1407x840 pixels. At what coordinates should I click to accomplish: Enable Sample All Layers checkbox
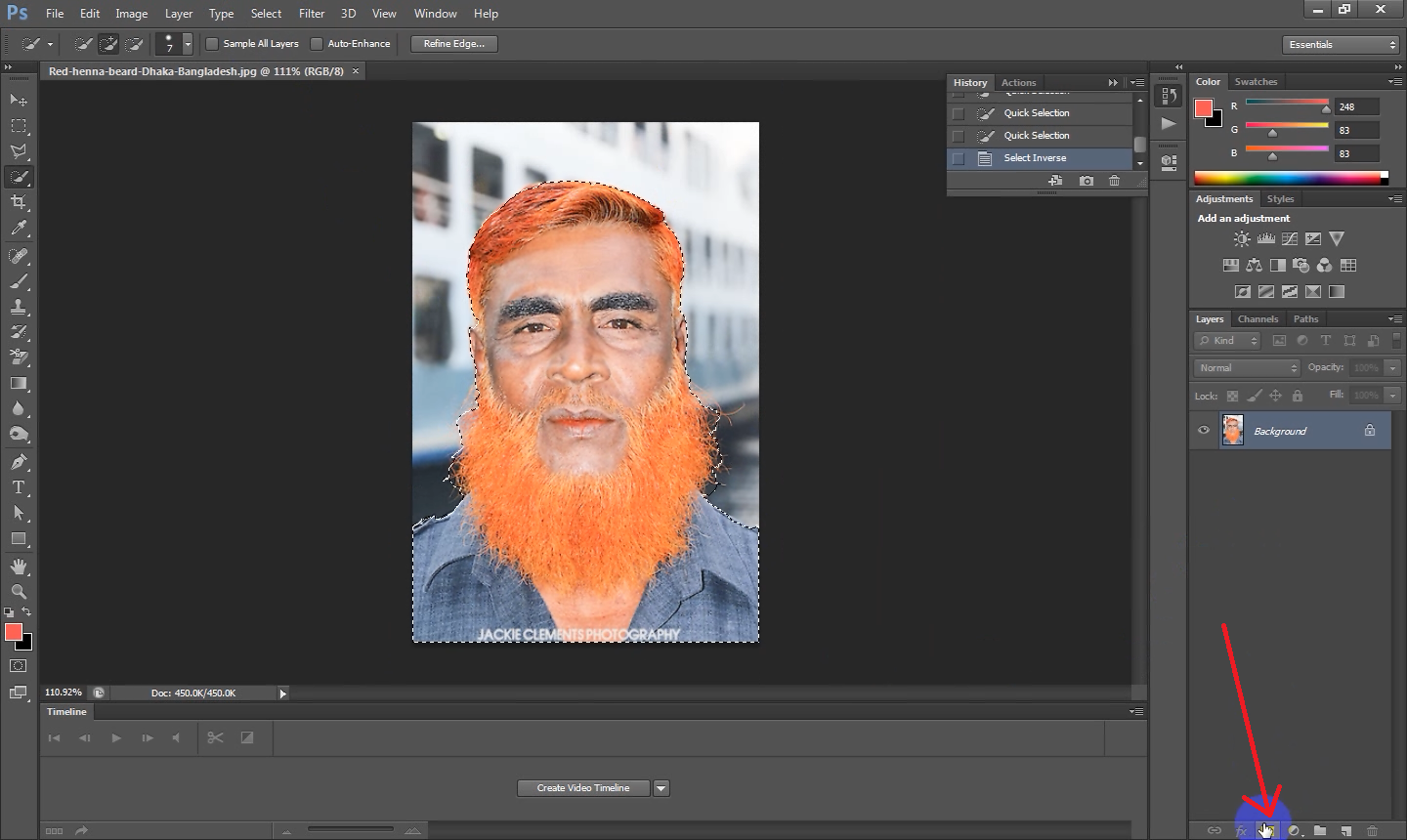click(212, 44)
